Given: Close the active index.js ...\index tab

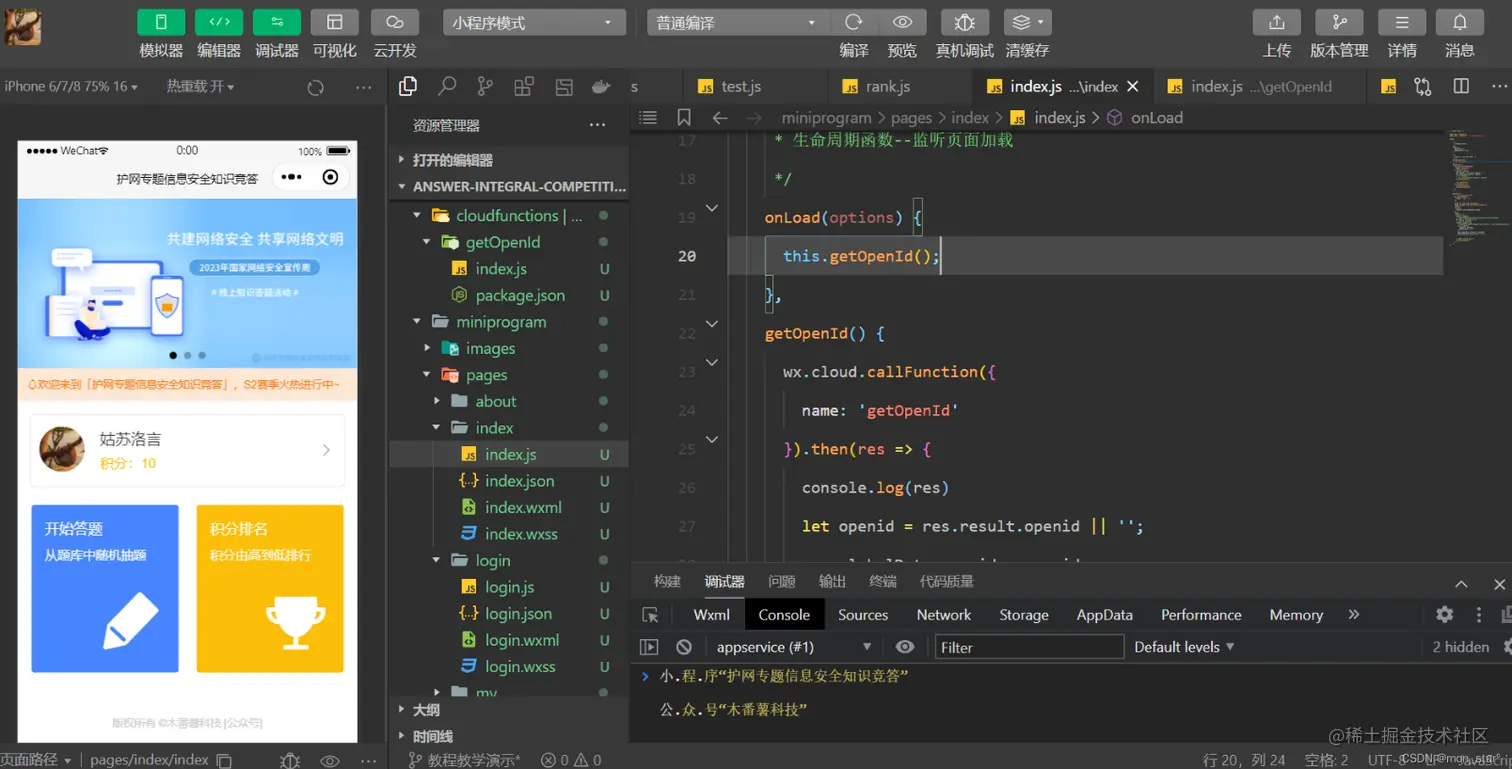Looking at the screenshot, I should click(1133, 87).
